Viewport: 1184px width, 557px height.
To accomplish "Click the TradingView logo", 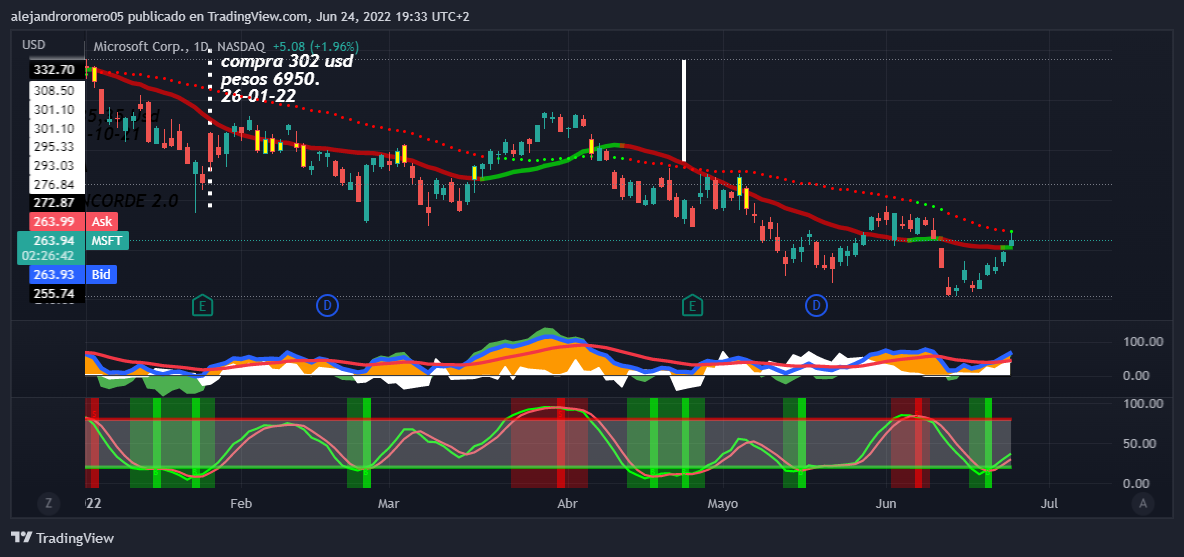I will pyautogui.click(x=63, y=538).
